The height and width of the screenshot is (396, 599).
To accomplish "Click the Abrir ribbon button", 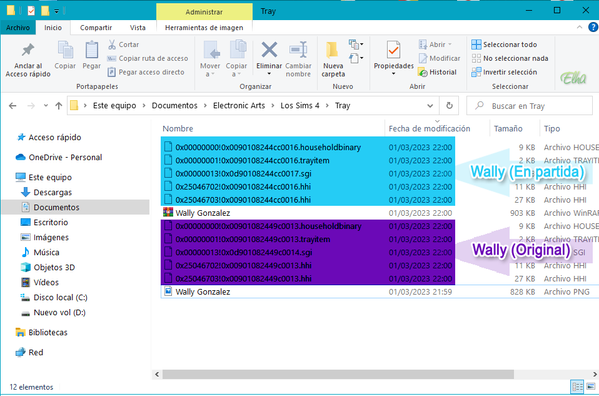I will [435, 45].
